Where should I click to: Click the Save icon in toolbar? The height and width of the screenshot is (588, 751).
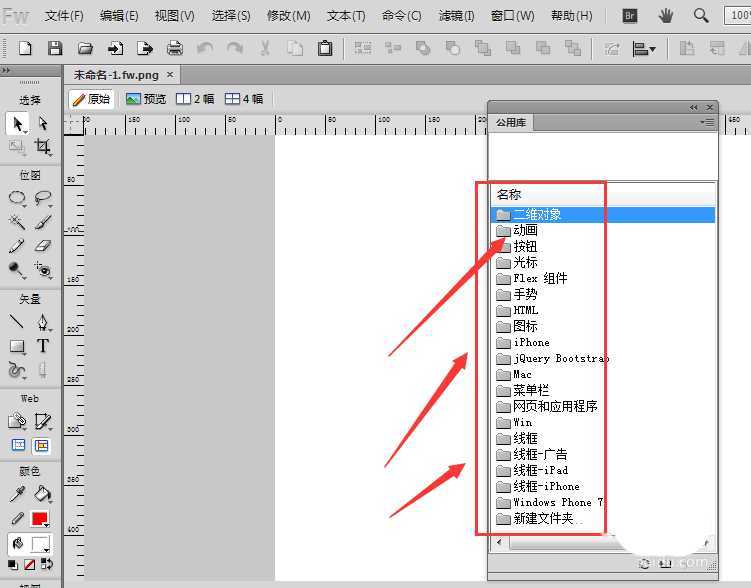(x=55, y=48)
